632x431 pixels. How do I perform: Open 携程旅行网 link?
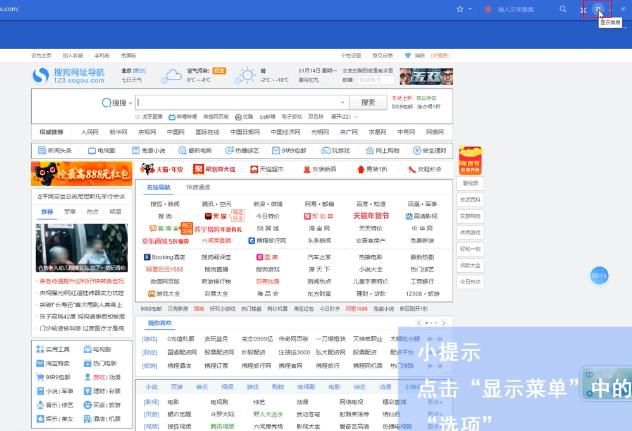[x=267, y=241]
